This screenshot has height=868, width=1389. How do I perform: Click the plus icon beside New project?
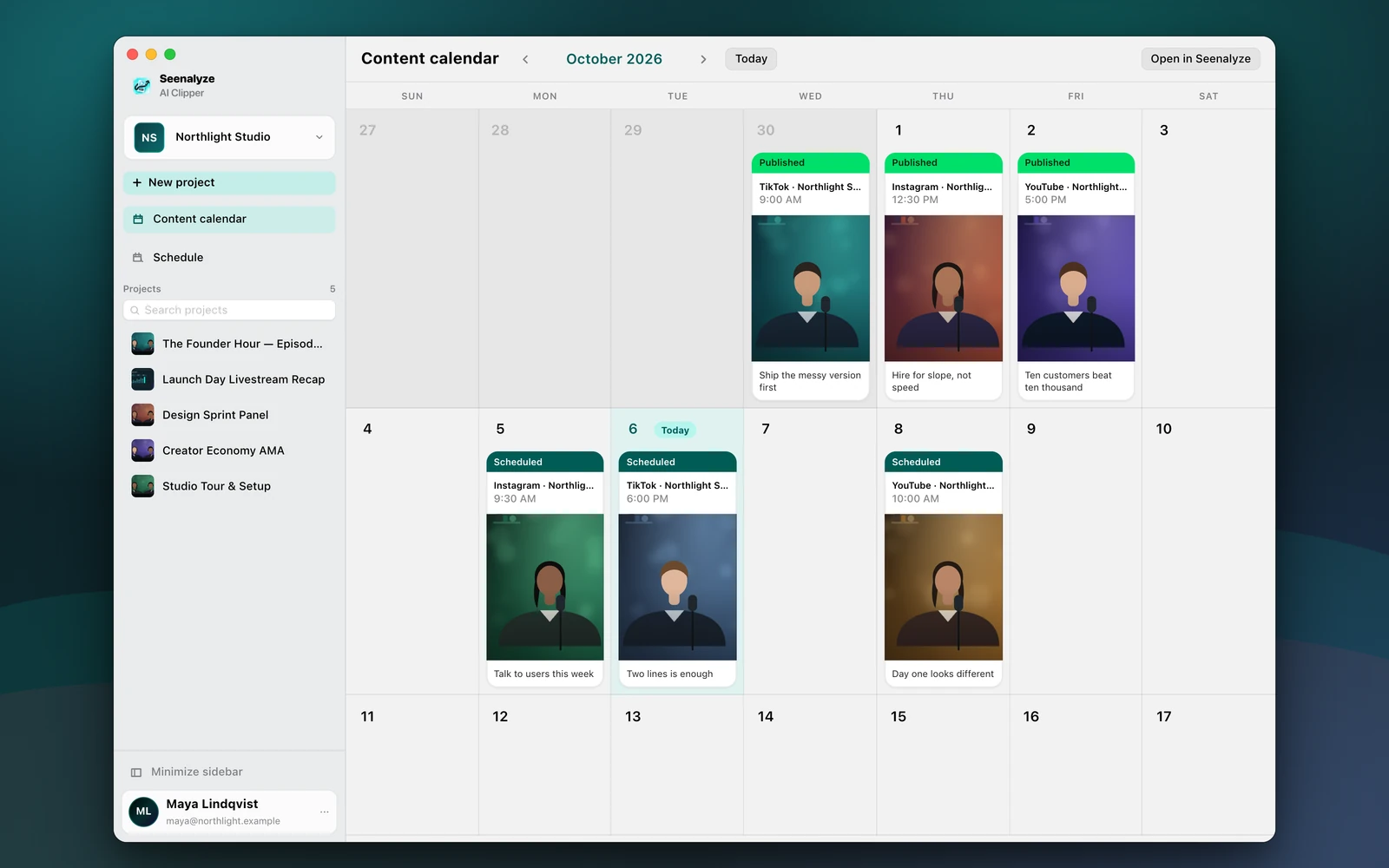(137, 182)
